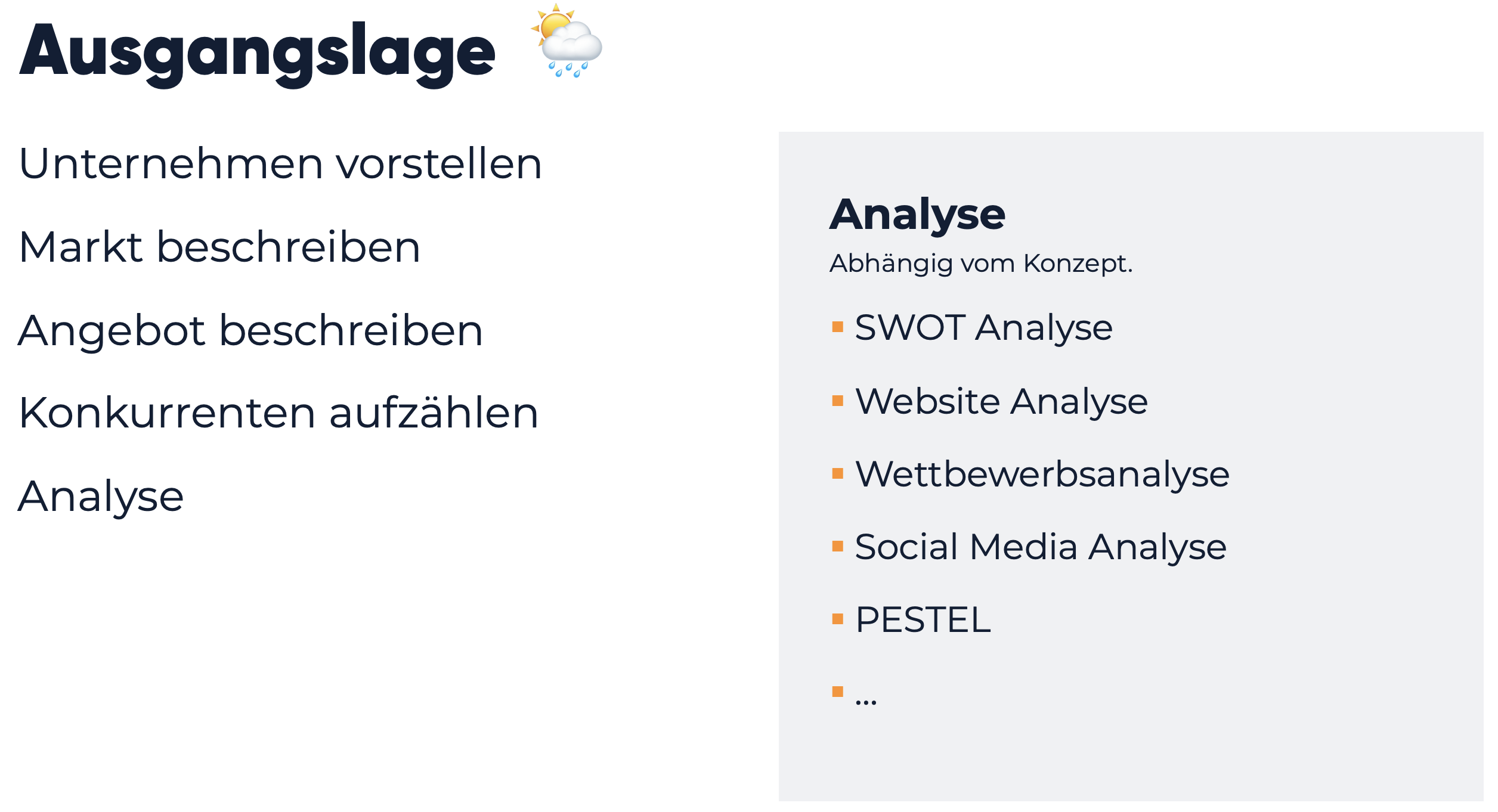1498x812 pixels.
Task: Click the SWOT Analyse list entry
Action: 983,328
